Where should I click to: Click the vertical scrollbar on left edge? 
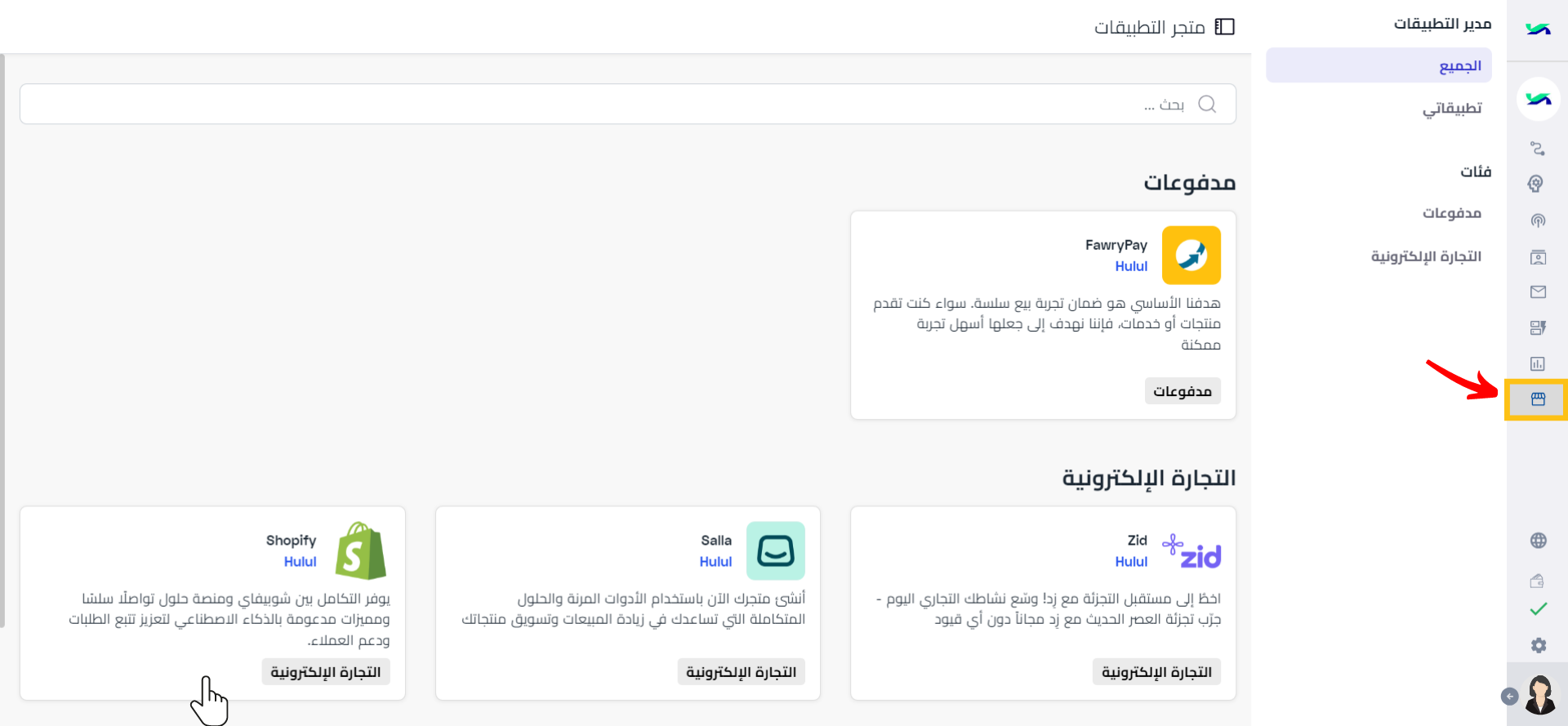pos(2,341)
